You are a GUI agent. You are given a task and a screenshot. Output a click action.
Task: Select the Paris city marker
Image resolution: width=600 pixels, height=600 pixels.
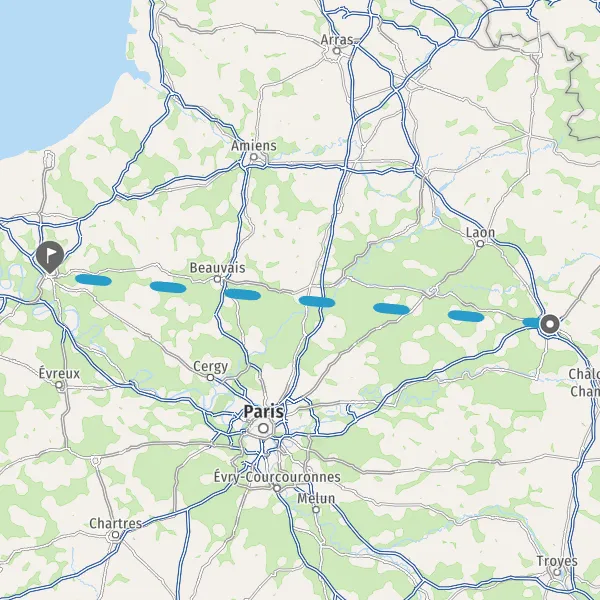(263, 428)
